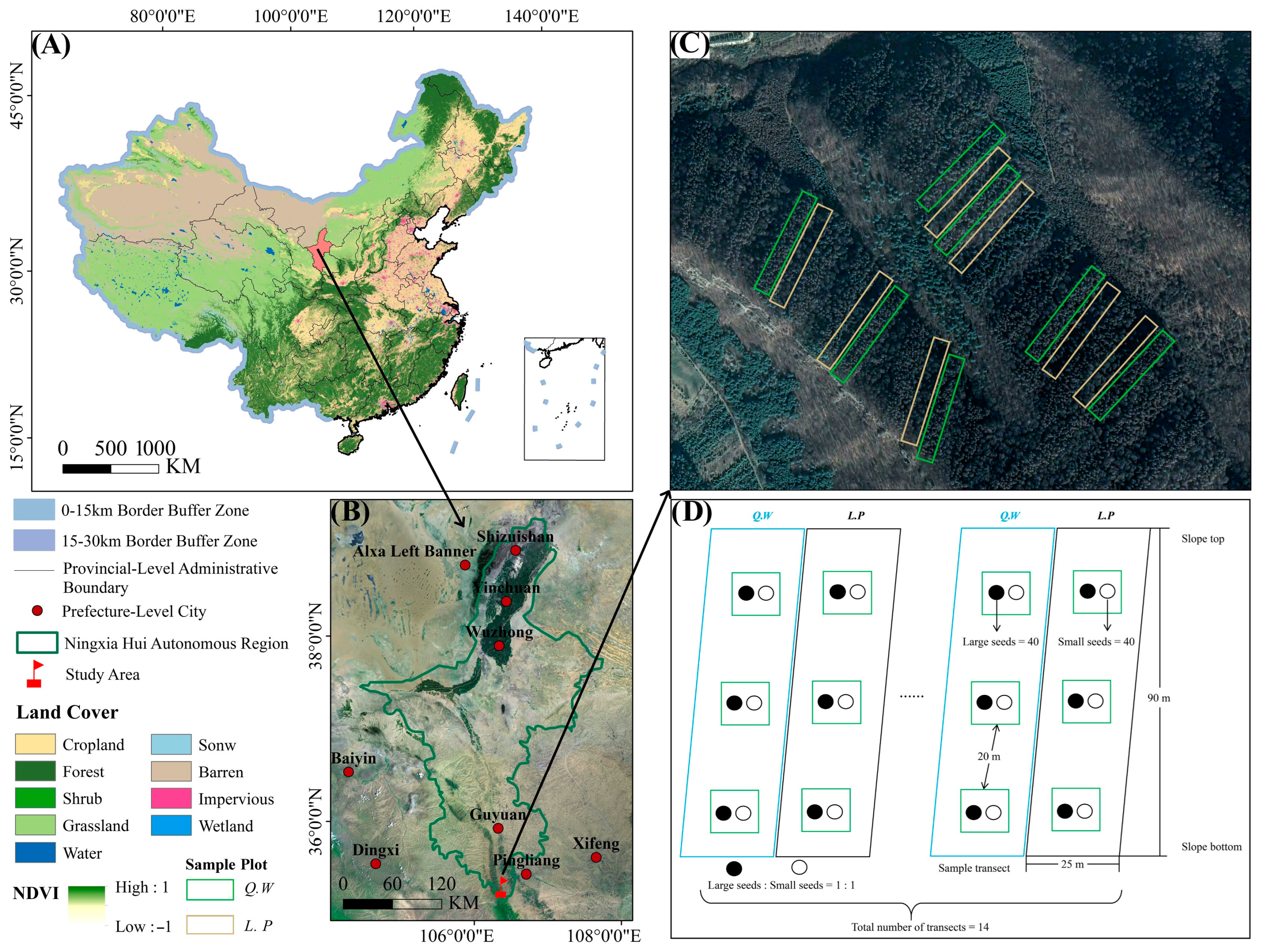Click the red Study Area flag legend icon
The height and width of the screenshot is (952, 1263).
(x=35, y=674)
